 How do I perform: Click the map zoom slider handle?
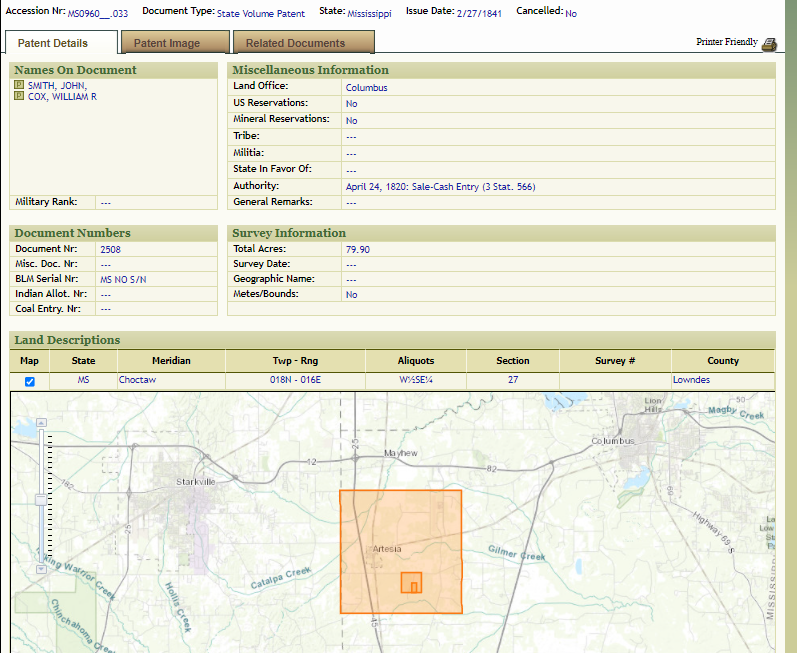[x=41, y=498]
